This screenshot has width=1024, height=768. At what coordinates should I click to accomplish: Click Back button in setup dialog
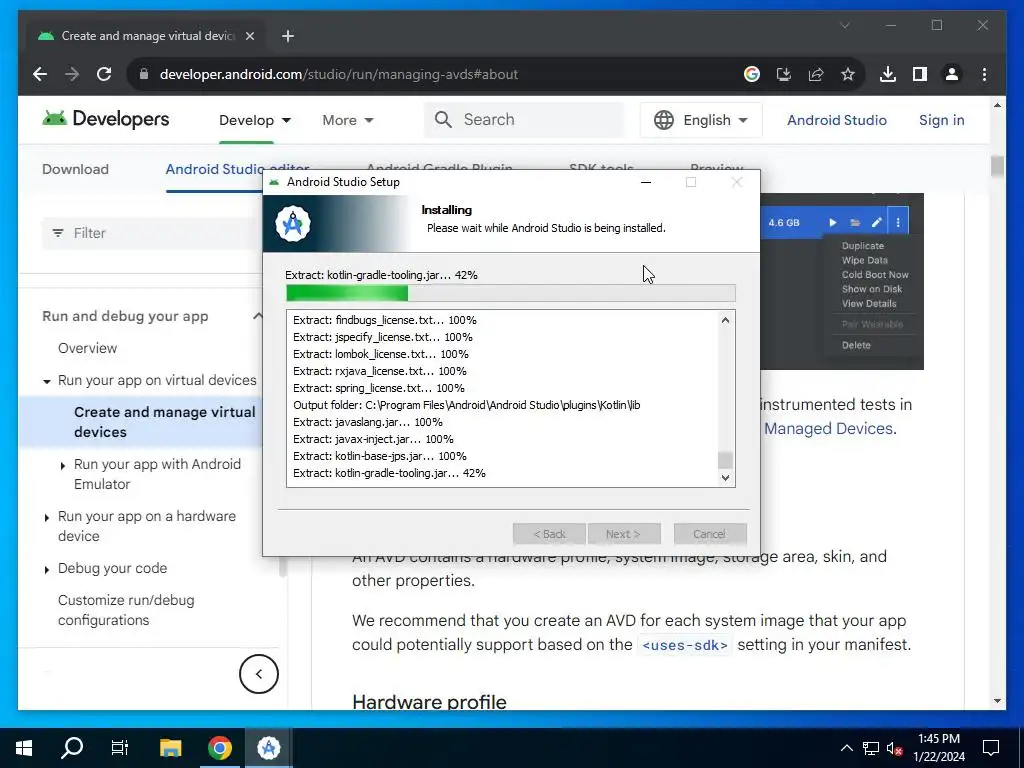point(550,534)
